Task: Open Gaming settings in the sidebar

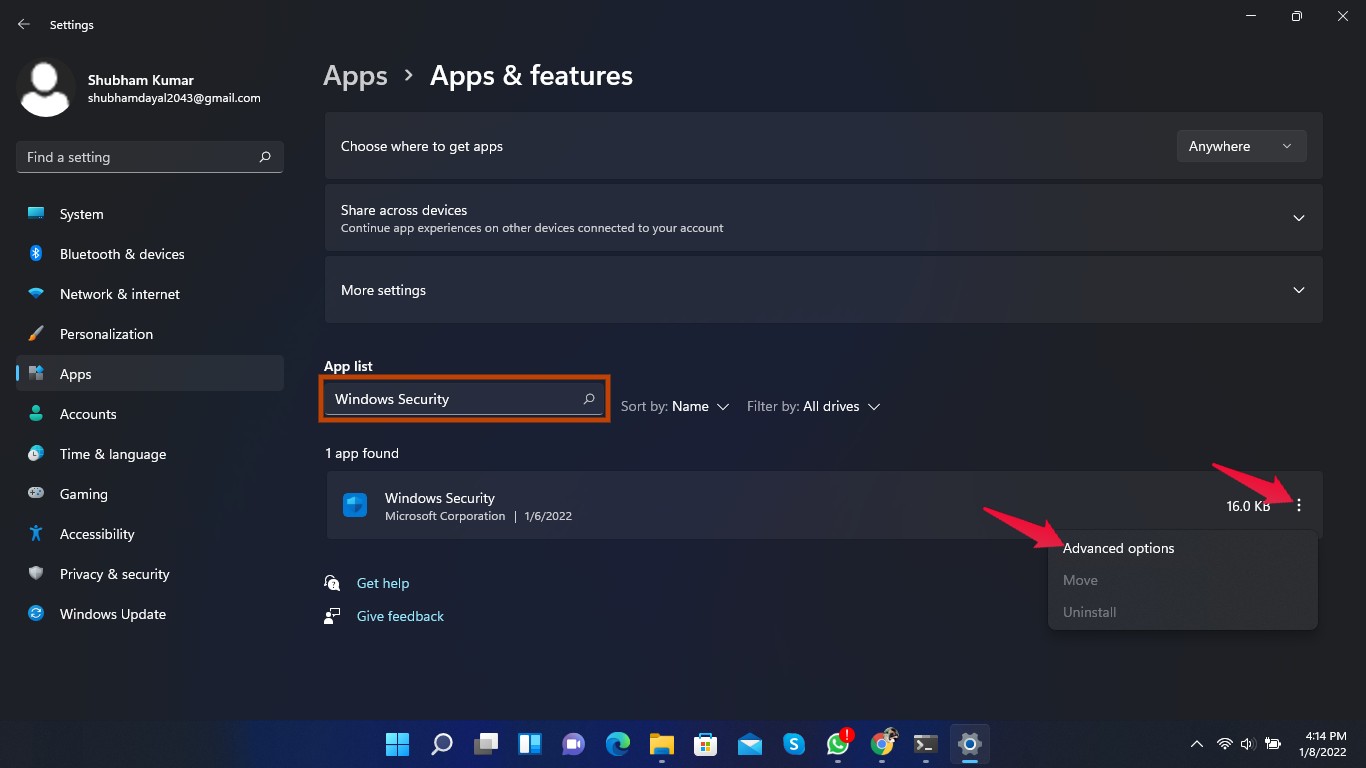Action: [x=150, y=494]
